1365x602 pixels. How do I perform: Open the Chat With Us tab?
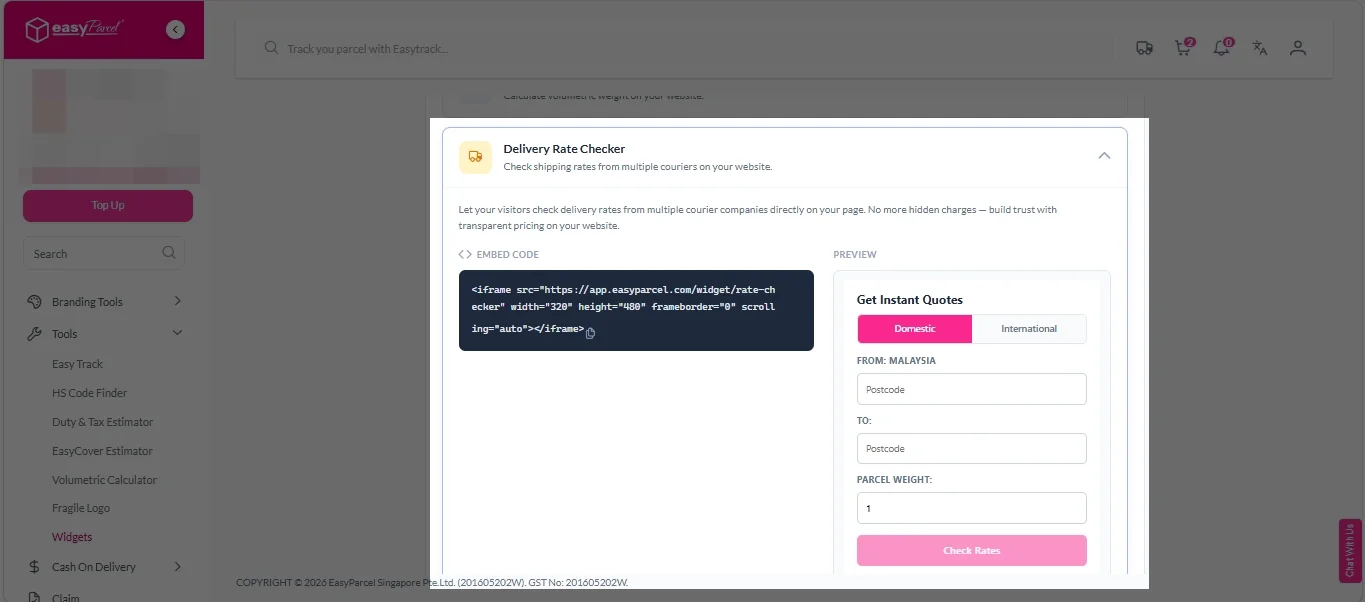point(1350,551)
